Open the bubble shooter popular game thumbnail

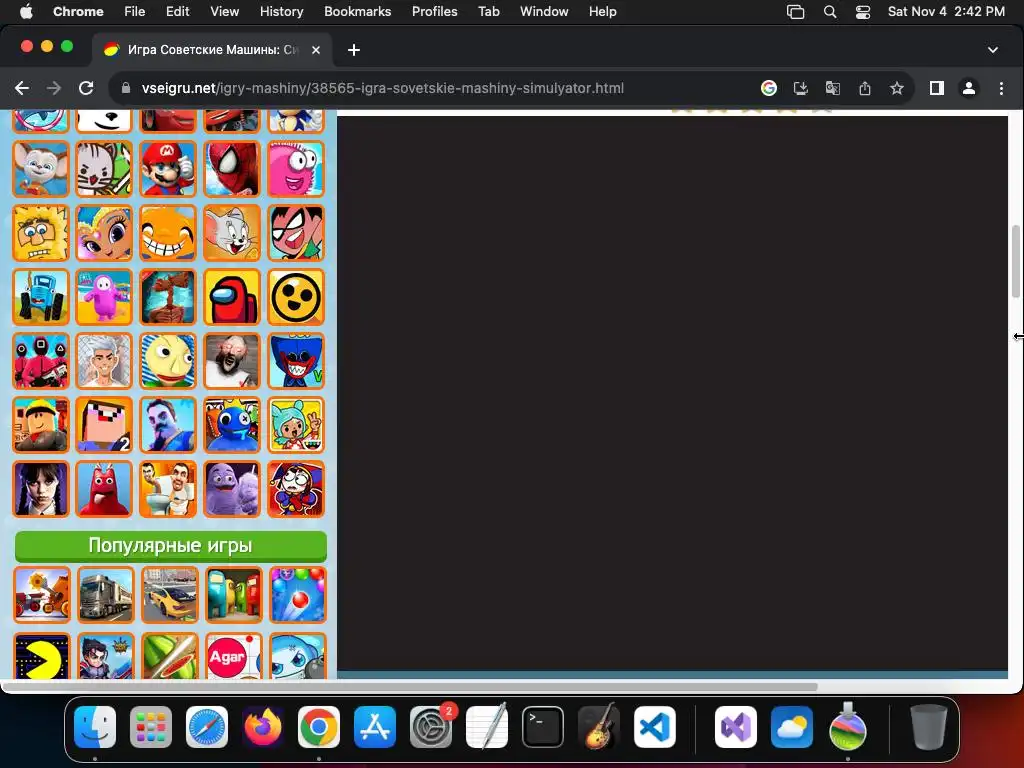[x=297, y=595]
